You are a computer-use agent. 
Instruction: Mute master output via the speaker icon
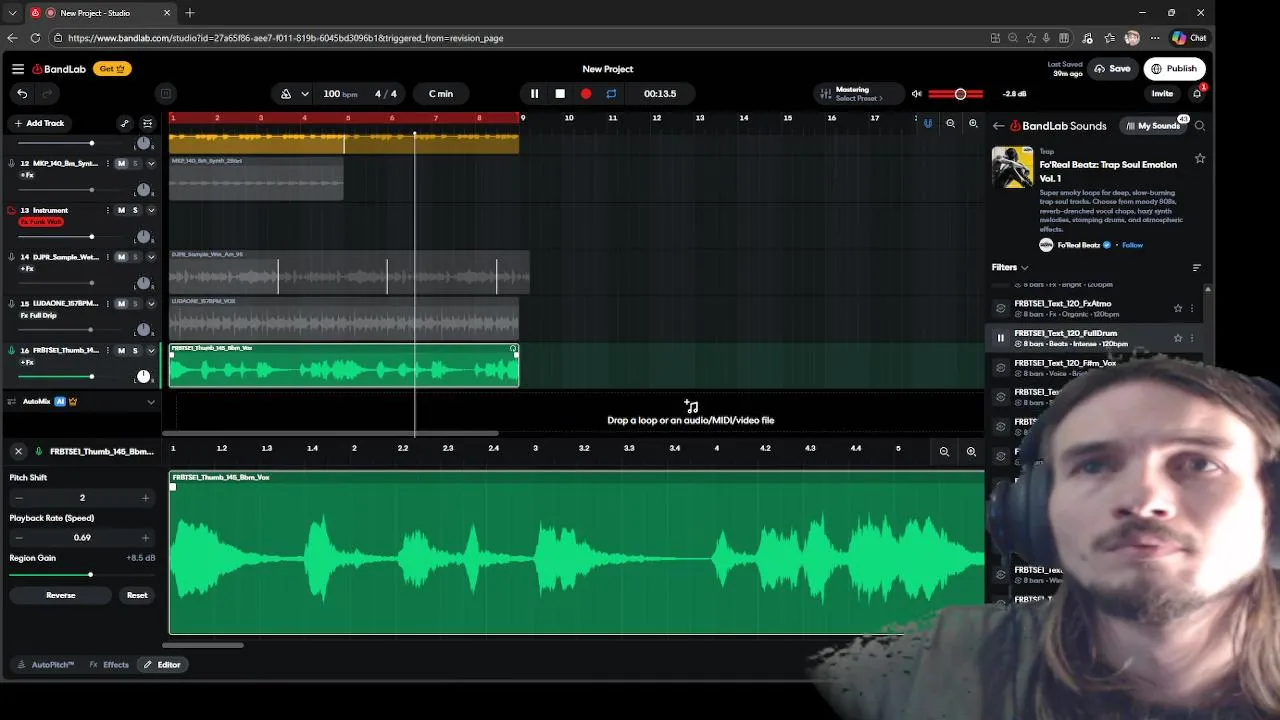pos(916,94)
